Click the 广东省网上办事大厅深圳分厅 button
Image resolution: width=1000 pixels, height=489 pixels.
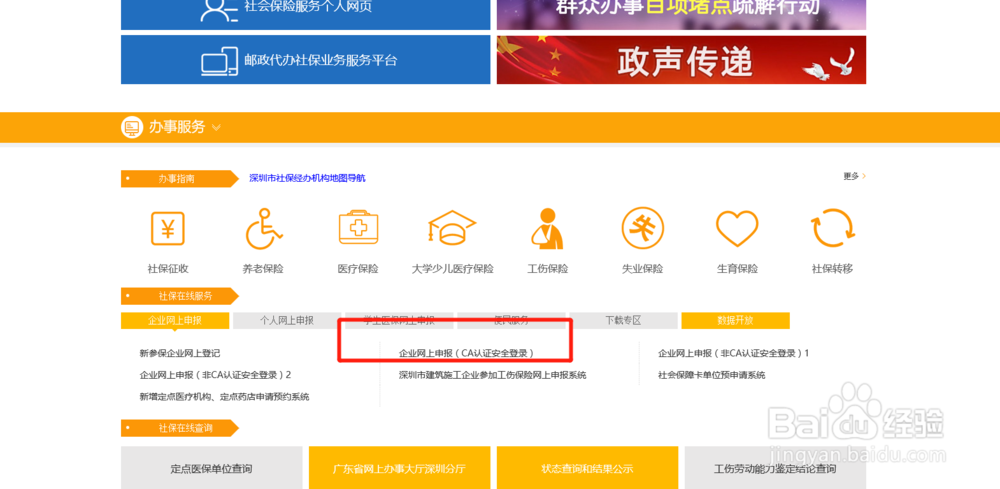[x=399, y=468]
